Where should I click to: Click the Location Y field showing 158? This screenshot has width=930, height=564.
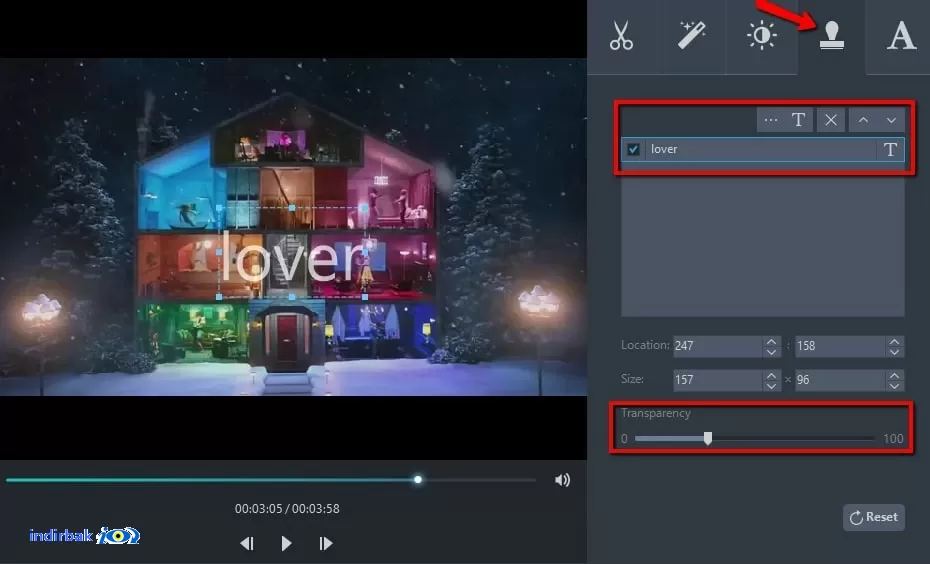[840, 346]
